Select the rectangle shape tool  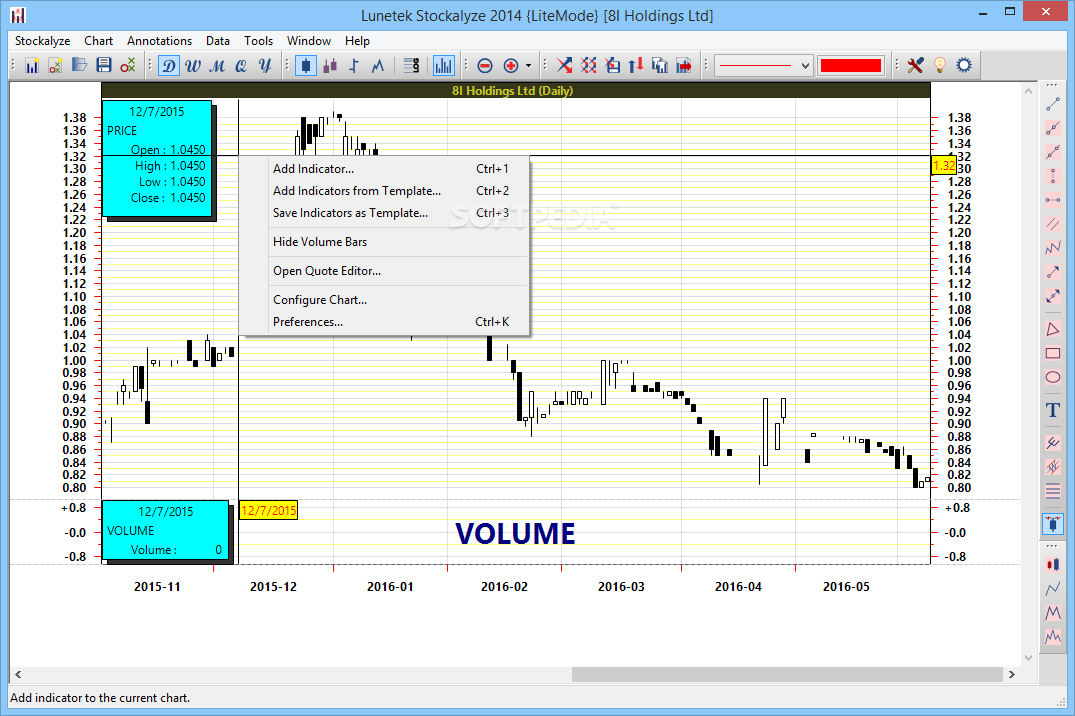coord(1053,353)
